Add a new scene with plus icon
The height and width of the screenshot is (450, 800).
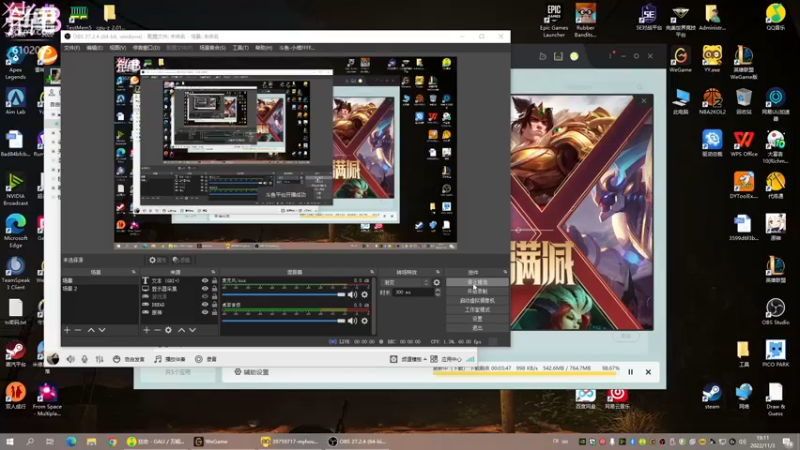tap(67, 330)
